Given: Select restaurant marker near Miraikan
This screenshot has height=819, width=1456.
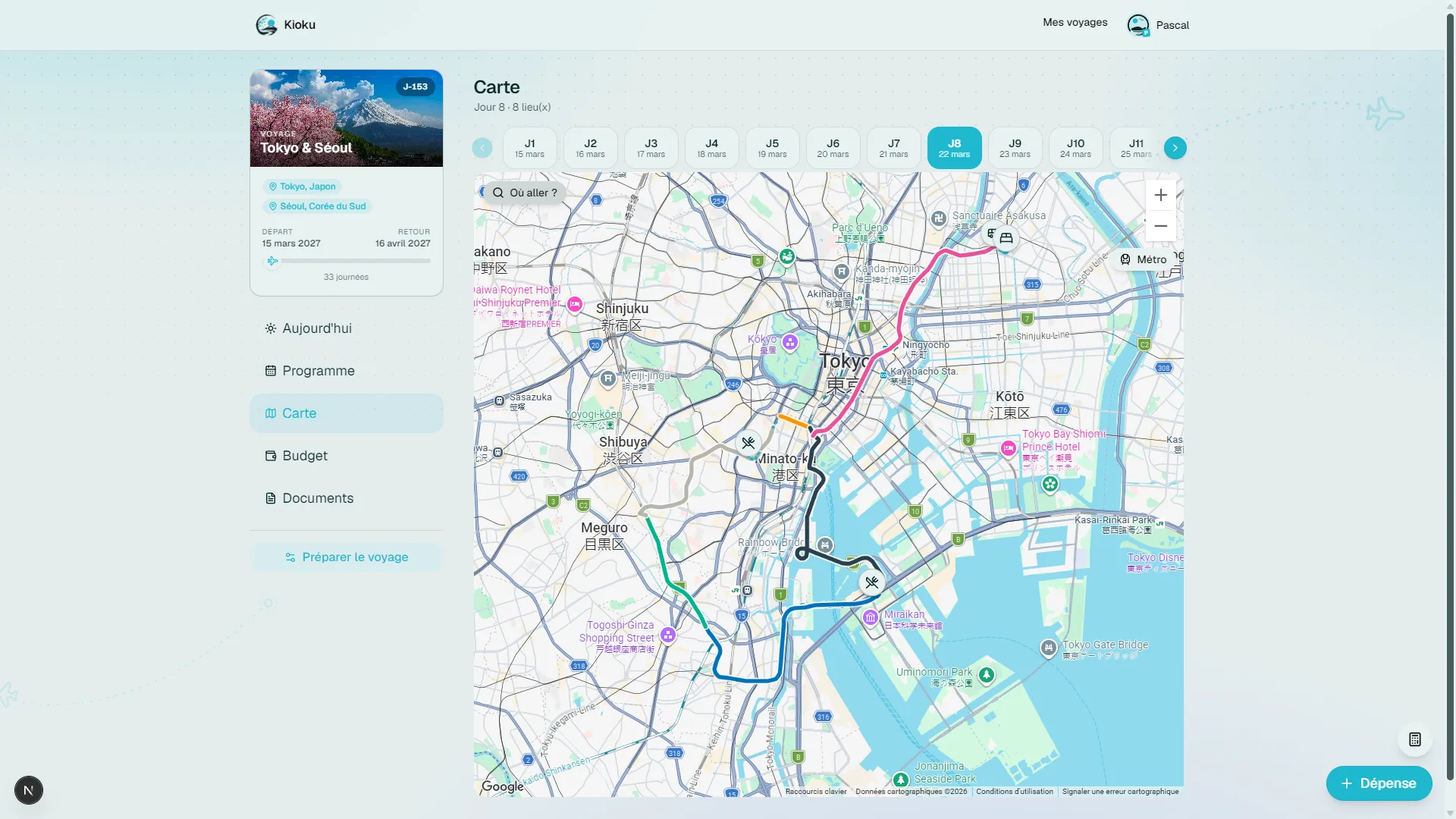Looking at the screenshot, I should (x=872, y=582).
